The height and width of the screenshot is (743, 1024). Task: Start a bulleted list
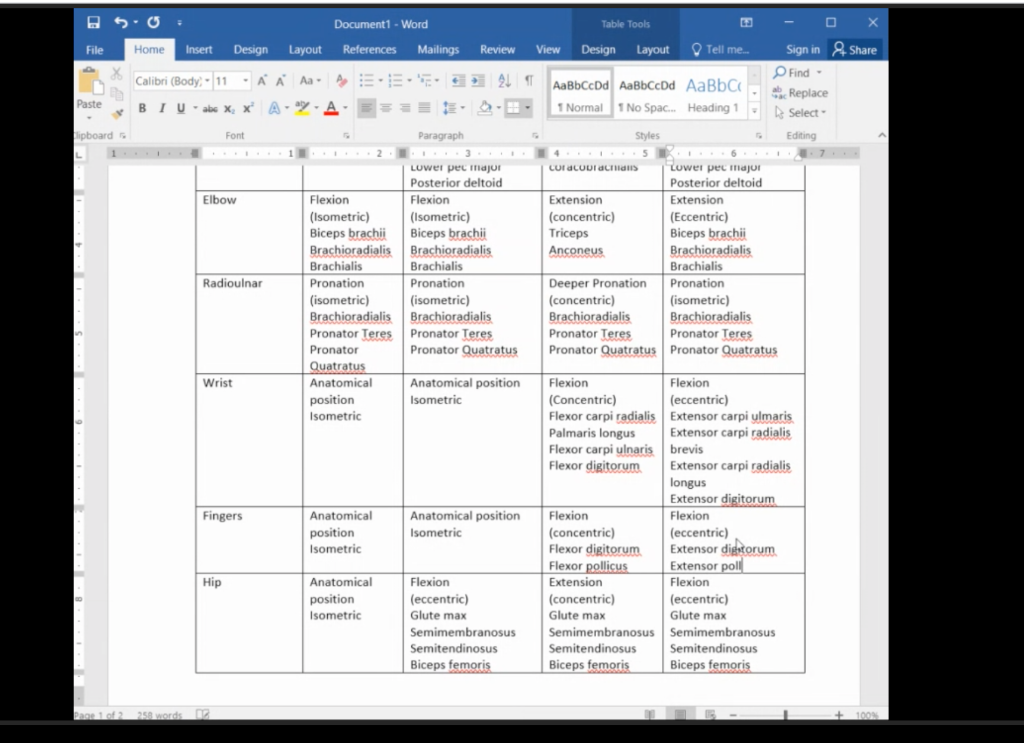pos(366,81)
